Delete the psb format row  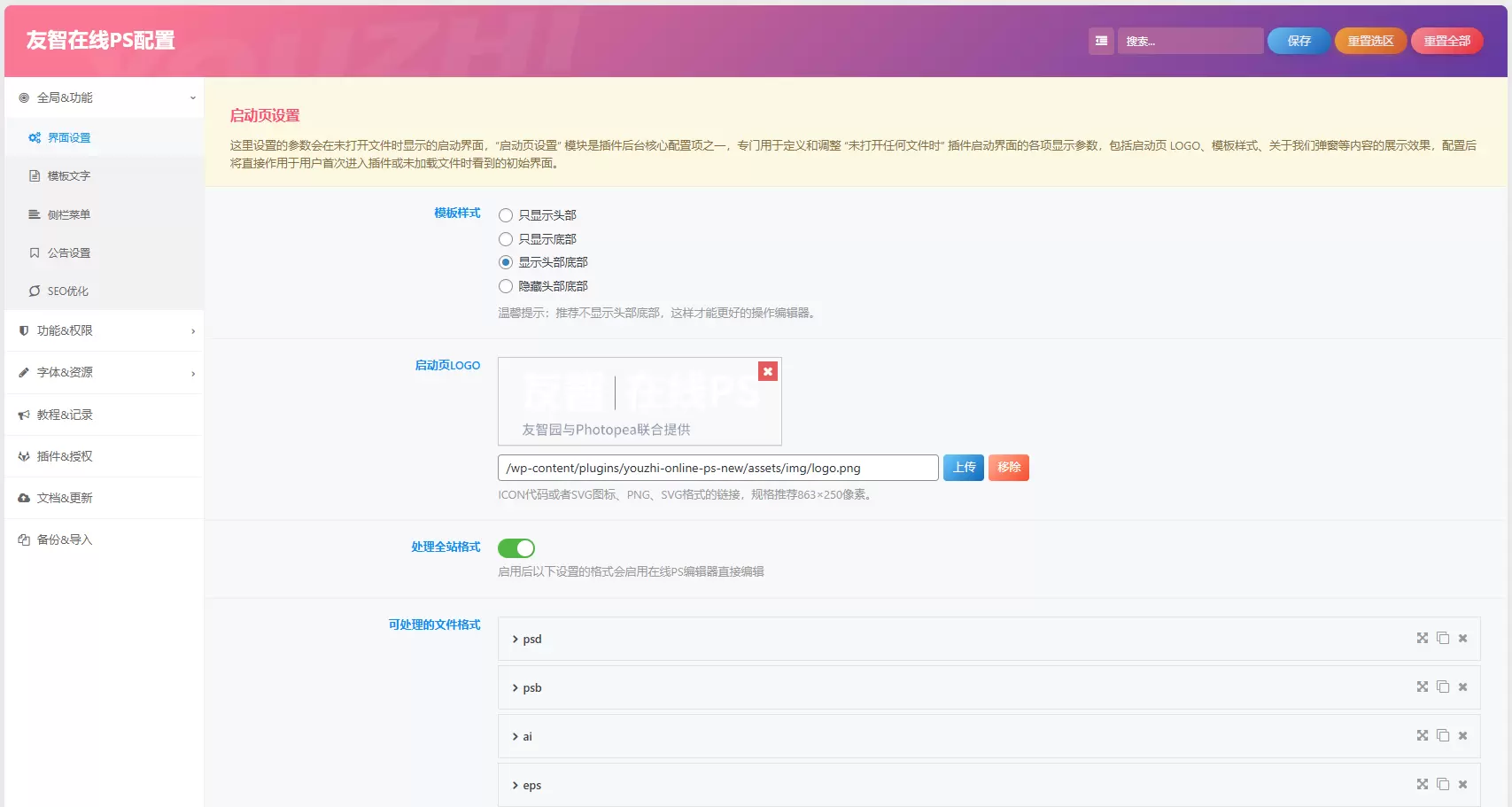(x=1463, y=687)
